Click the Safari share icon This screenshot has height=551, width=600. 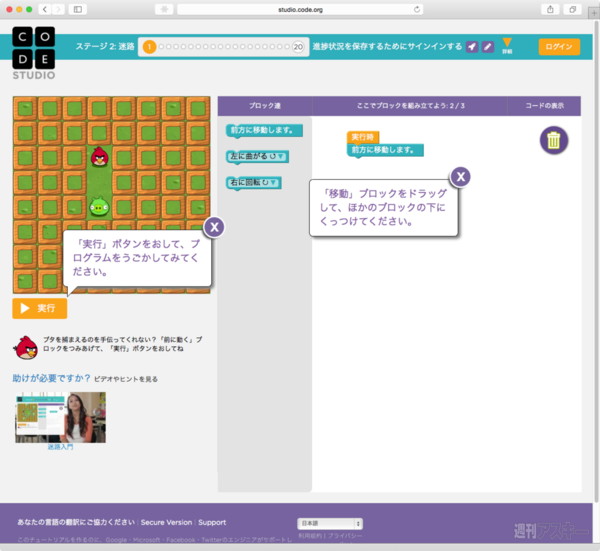[550, 9]
